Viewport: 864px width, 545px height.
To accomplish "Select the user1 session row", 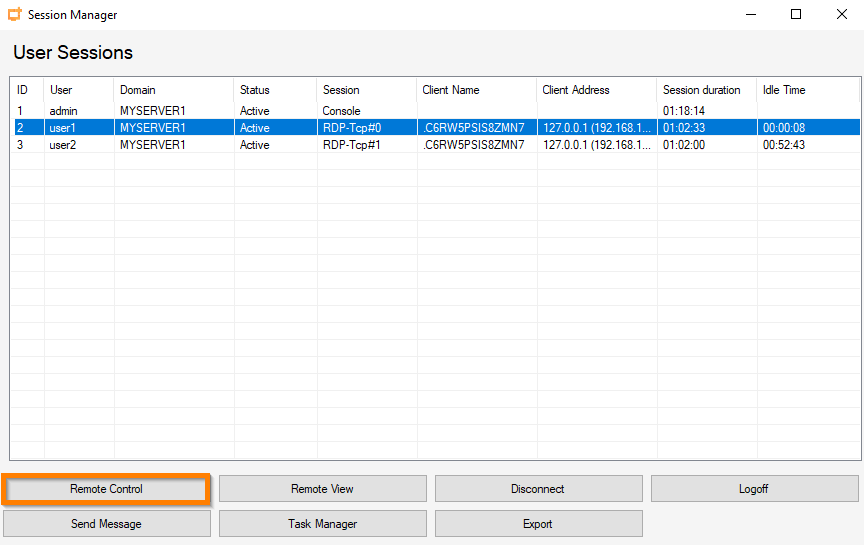I will [x=200, y=128].
